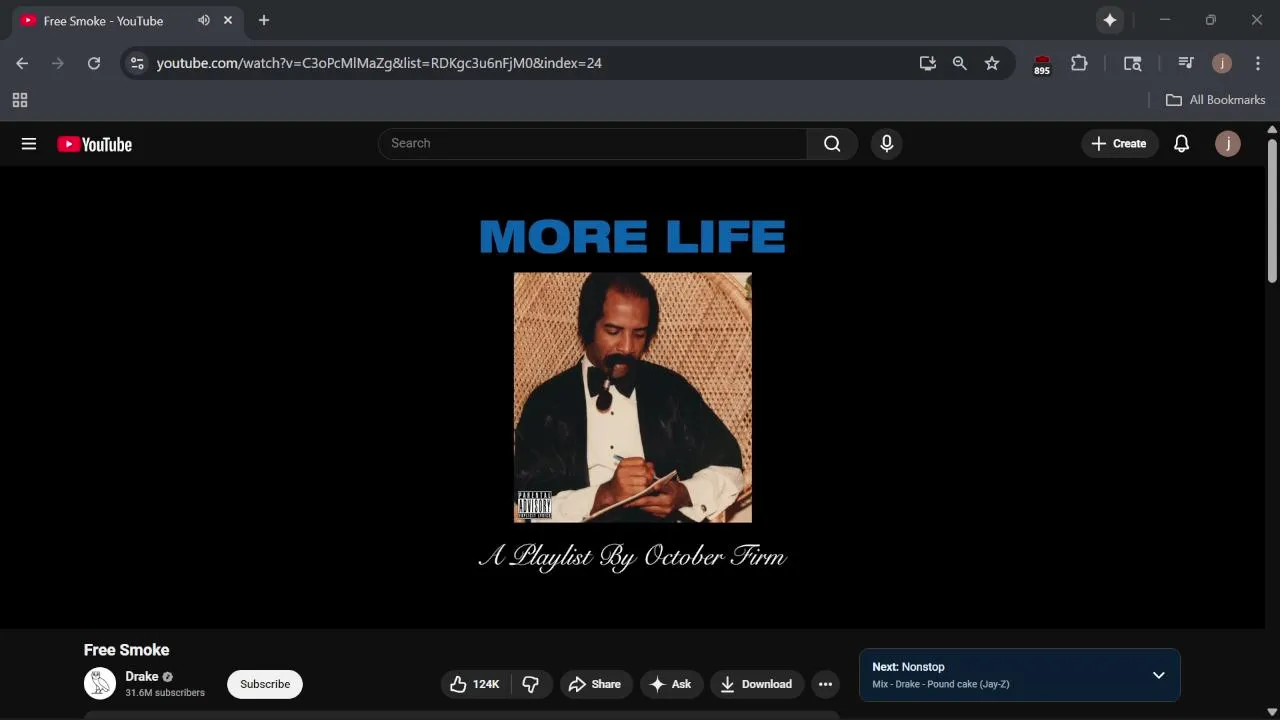Open the apps grid in bookmarks bar
The width and height of the screenshot is (1280, 720).
20,100
